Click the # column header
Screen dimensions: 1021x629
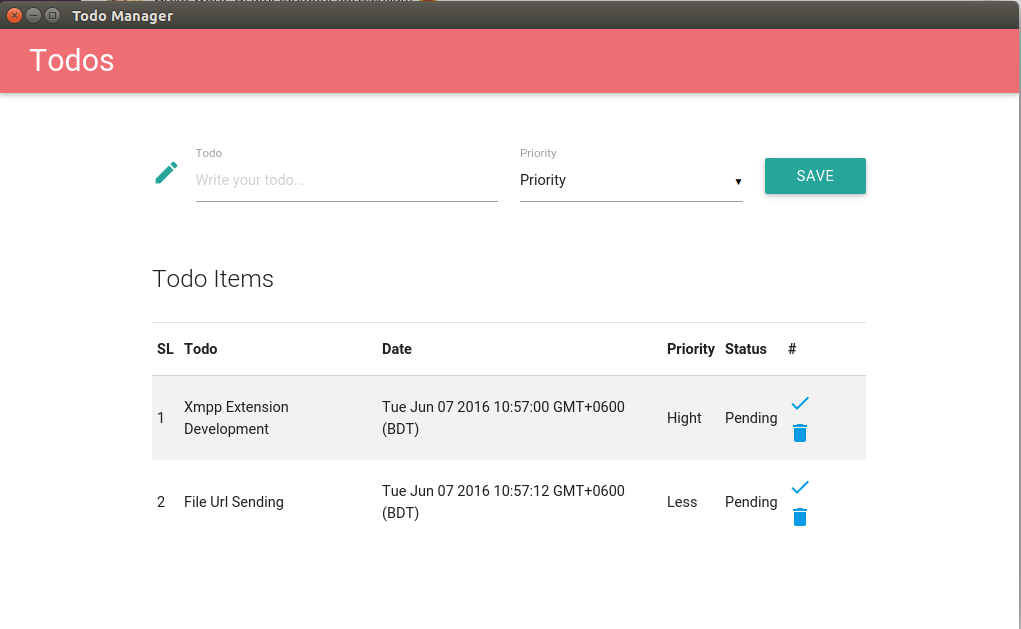coord(791,348)
